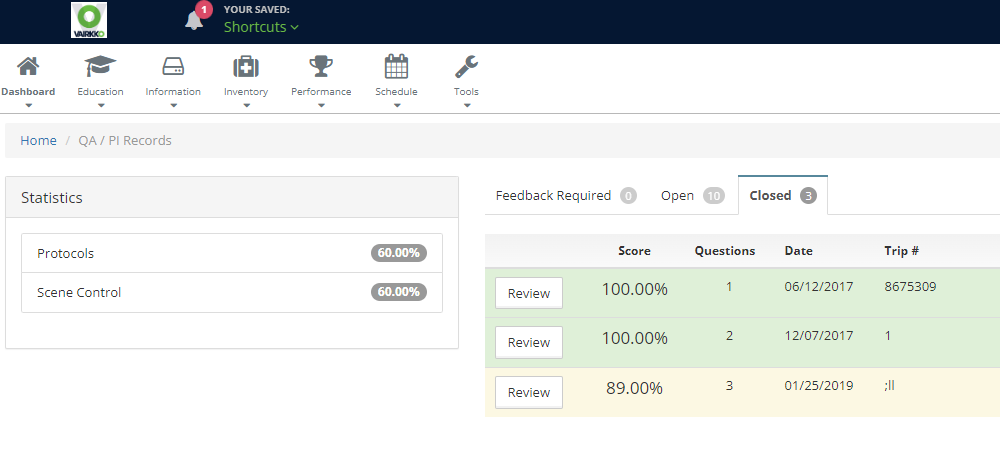Open the Inventory medical kit icon

pyautogui.click(x=246, y=67)
